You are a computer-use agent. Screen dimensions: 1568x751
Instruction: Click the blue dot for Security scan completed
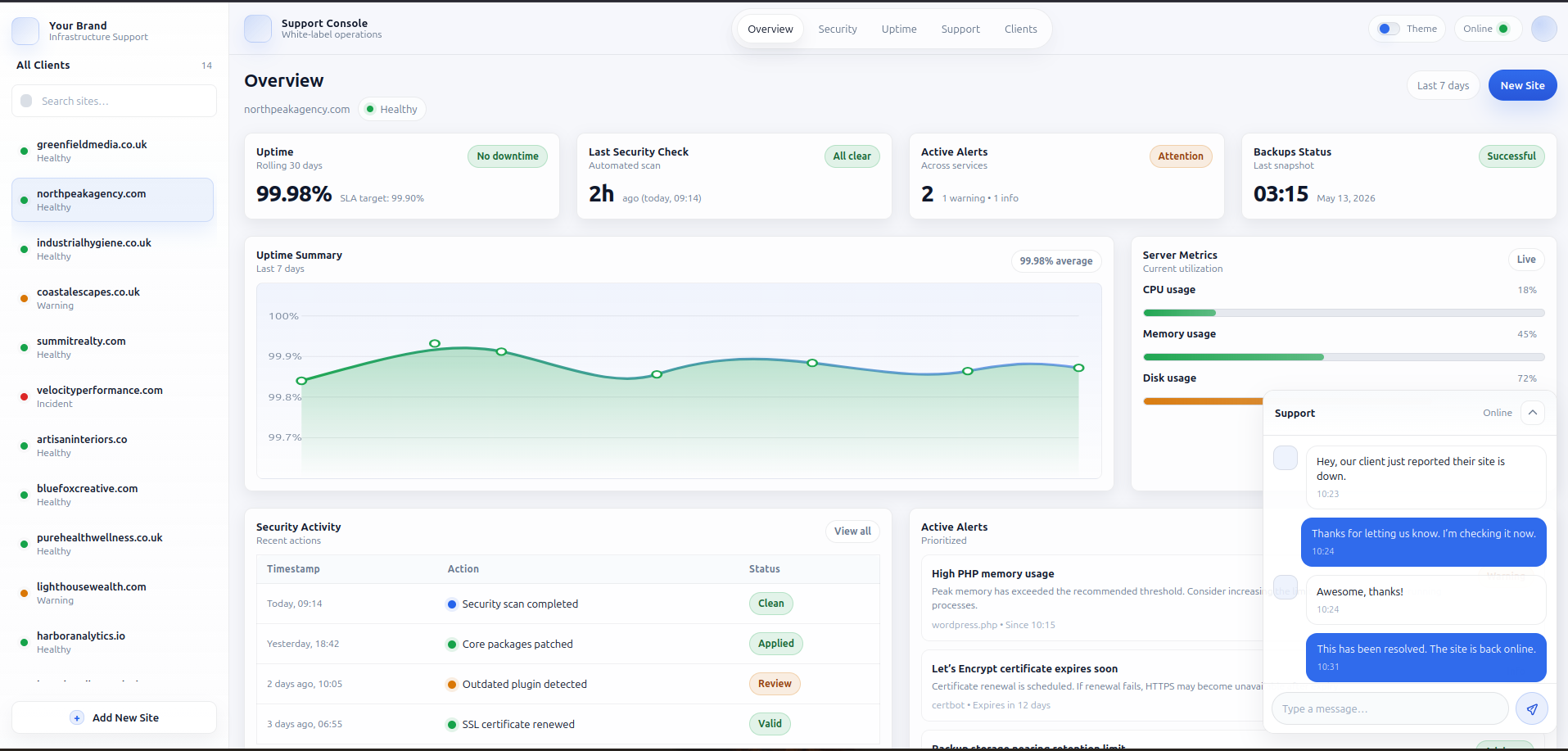451,604
